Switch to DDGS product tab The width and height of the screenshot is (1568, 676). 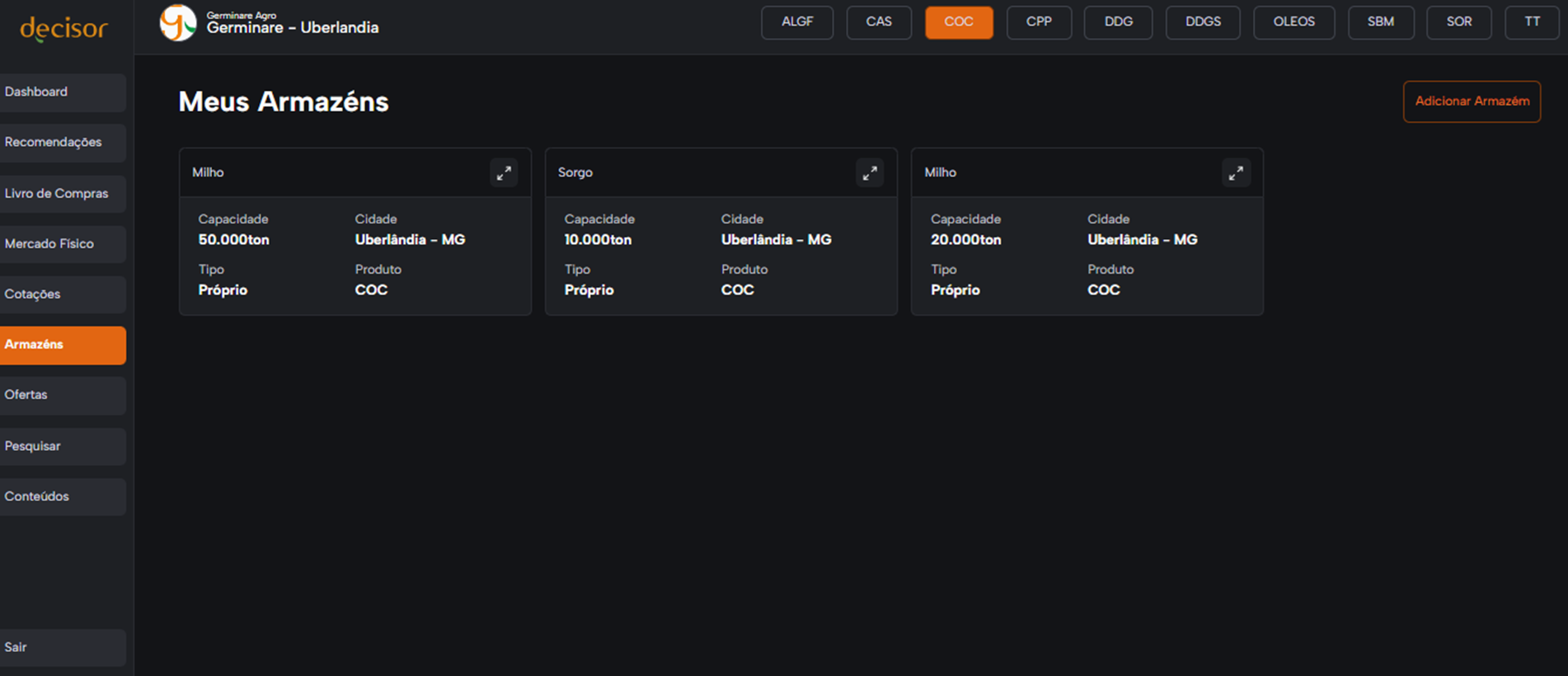click(x=1203, y=22)
